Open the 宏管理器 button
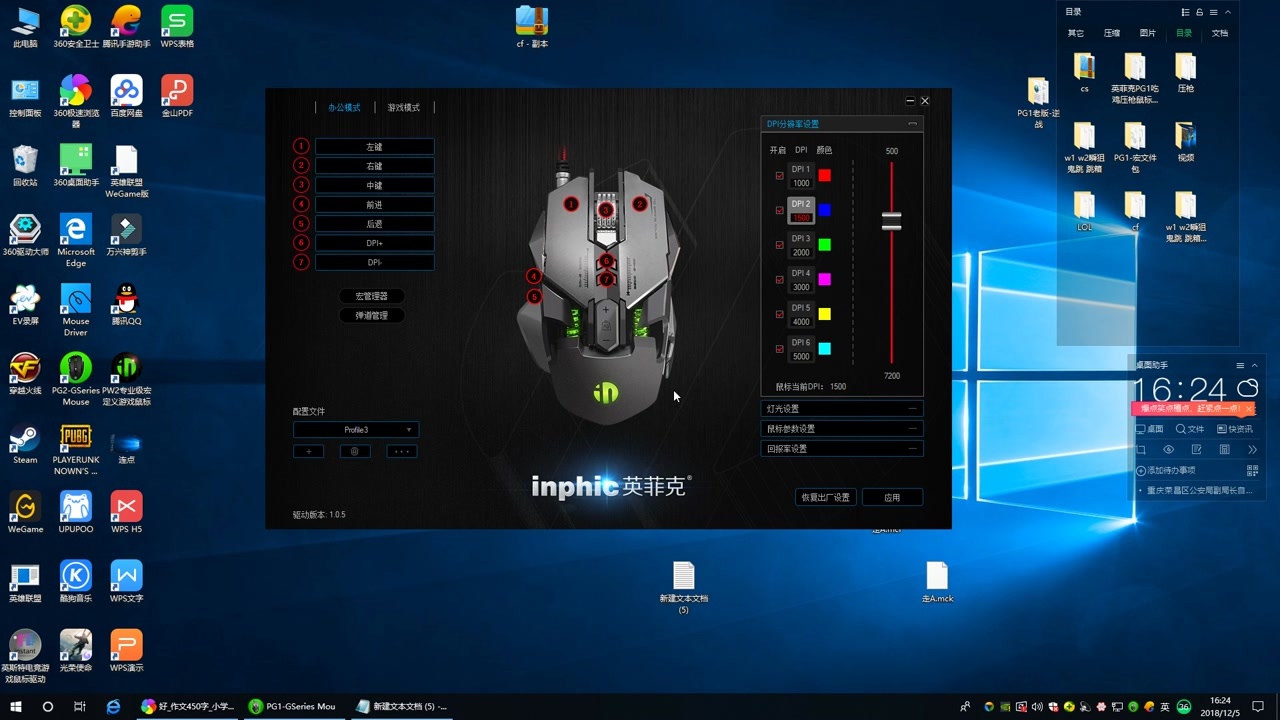This screenshot has width=1280, height=720. (371, 296)
